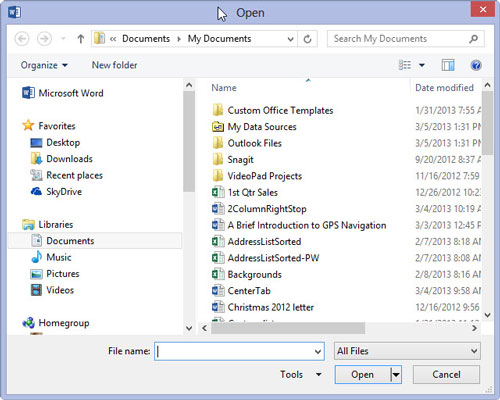Click the file list vertical scrollbar thumb
Screen dimensions: 500x400
point(487,123)
